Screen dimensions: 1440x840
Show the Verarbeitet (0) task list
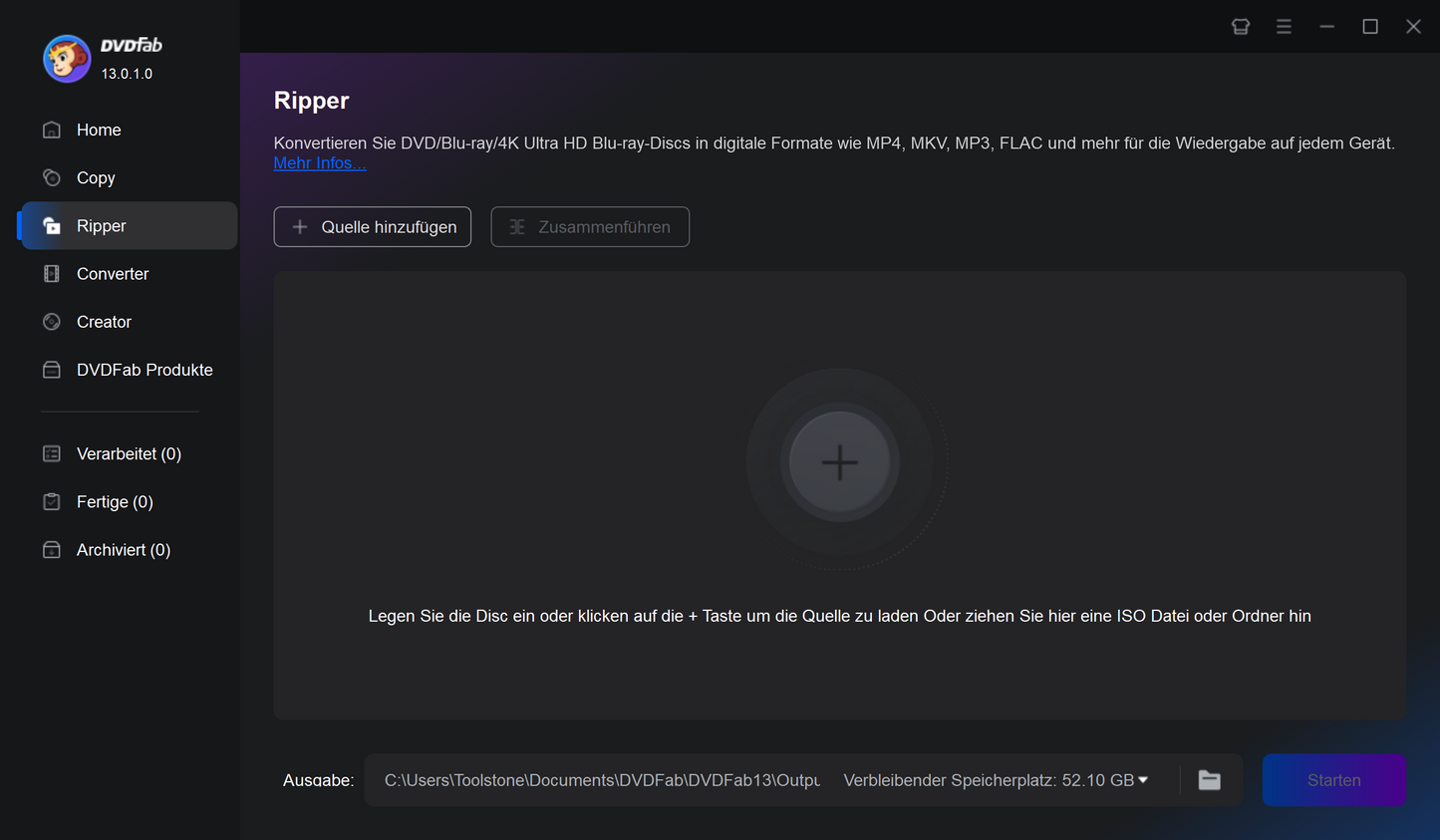pos(129,454)
